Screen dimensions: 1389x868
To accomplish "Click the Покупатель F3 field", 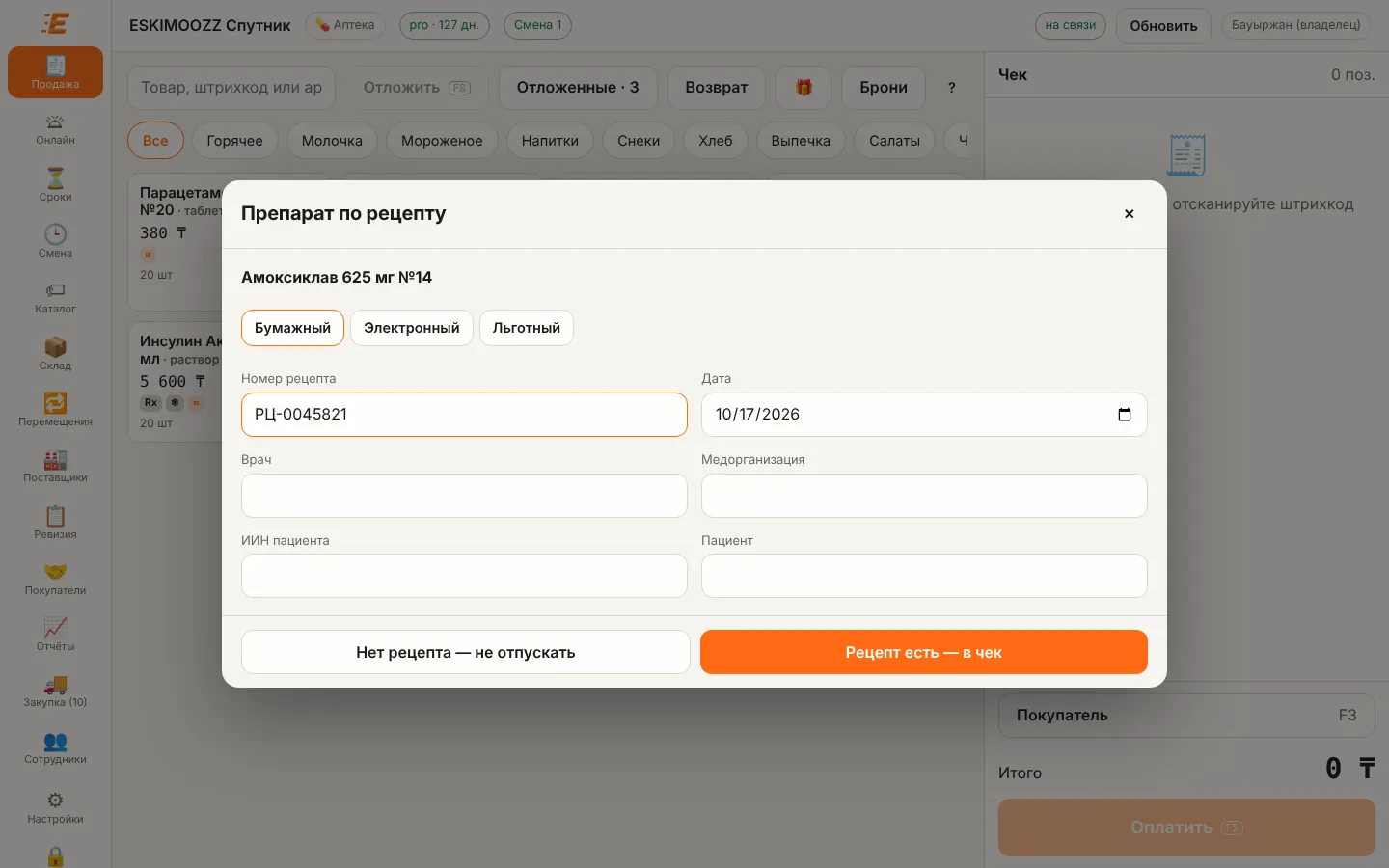I will 1186,716.
